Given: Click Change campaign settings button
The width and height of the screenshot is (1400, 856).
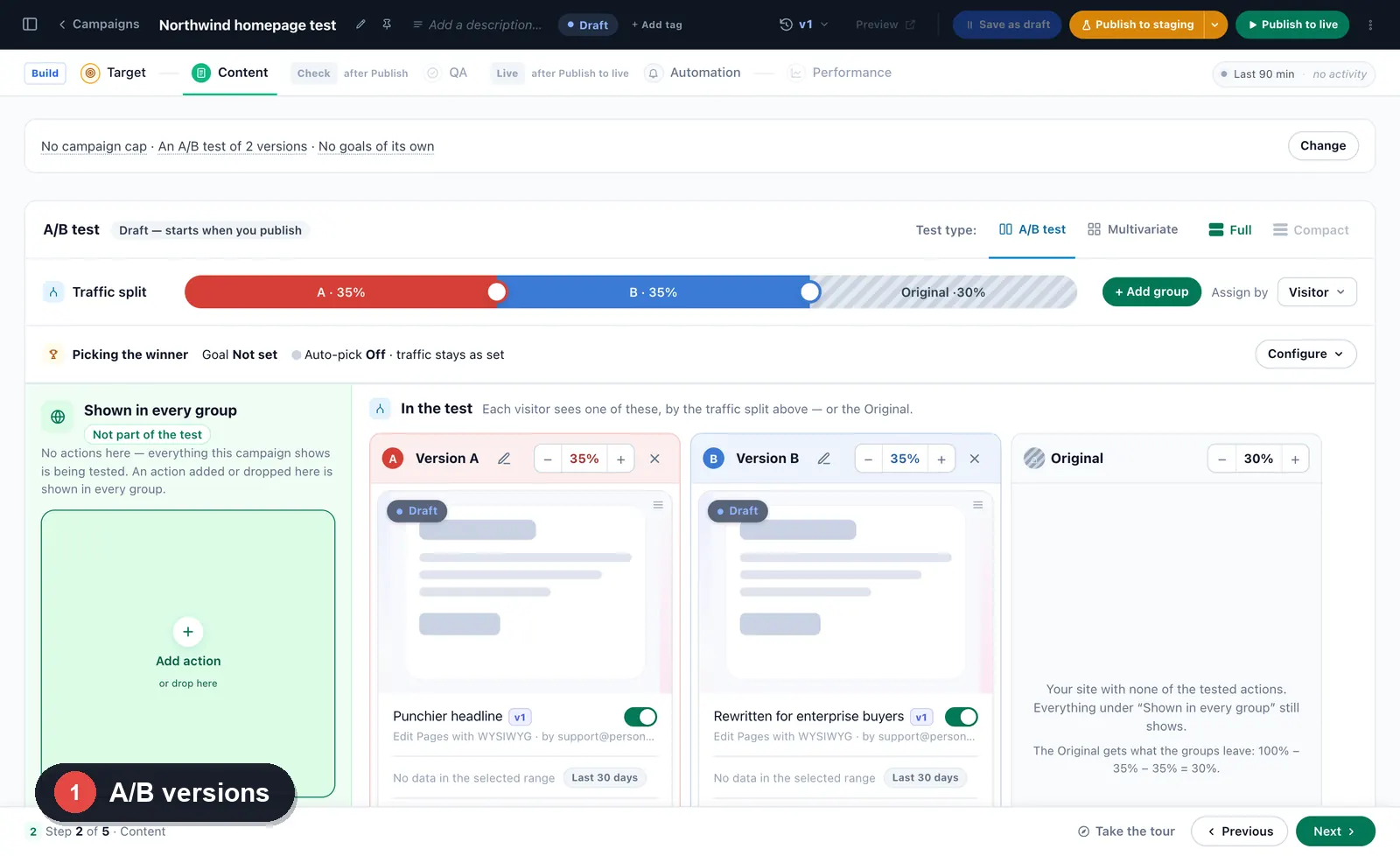Looking at the screenshot, I should pyautogui.click(x=1323, y=145).
